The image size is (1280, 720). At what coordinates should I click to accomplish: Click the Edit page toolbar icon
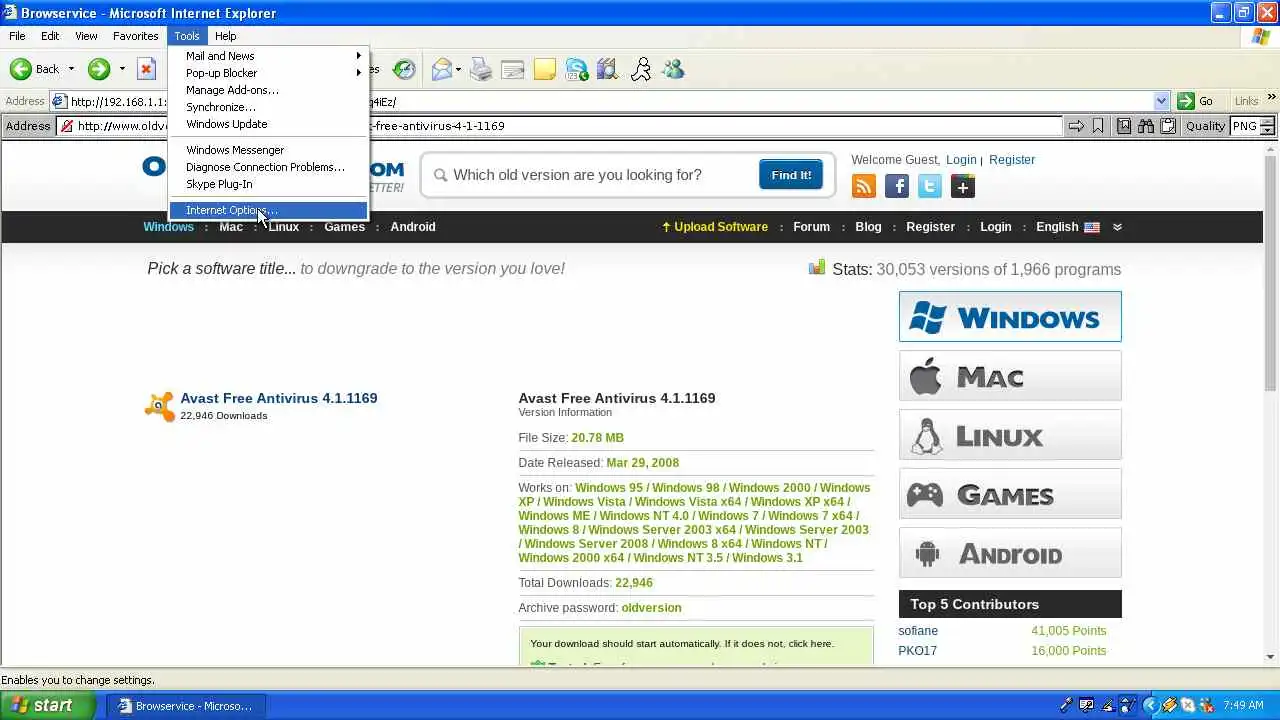pos(513,69)
